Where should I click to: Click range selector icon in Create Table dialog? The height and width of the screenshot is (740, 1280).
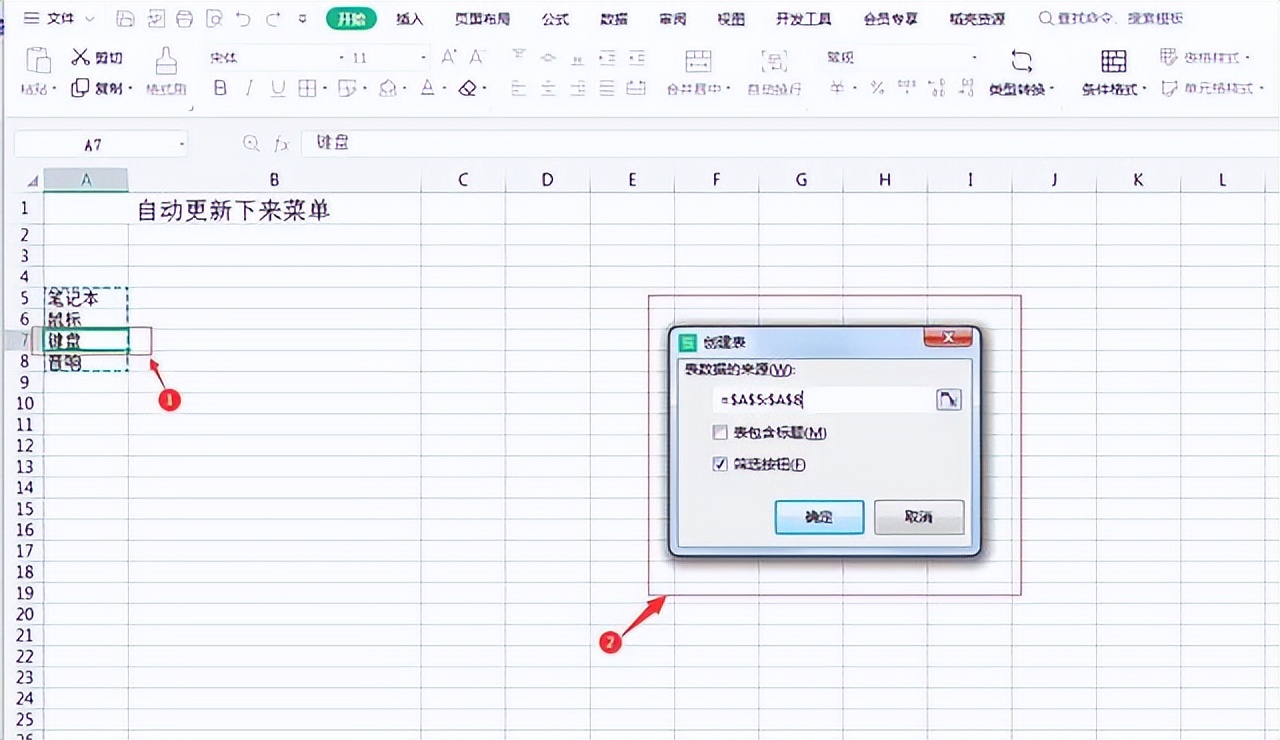pyautogui.click(x=948, y=400)
